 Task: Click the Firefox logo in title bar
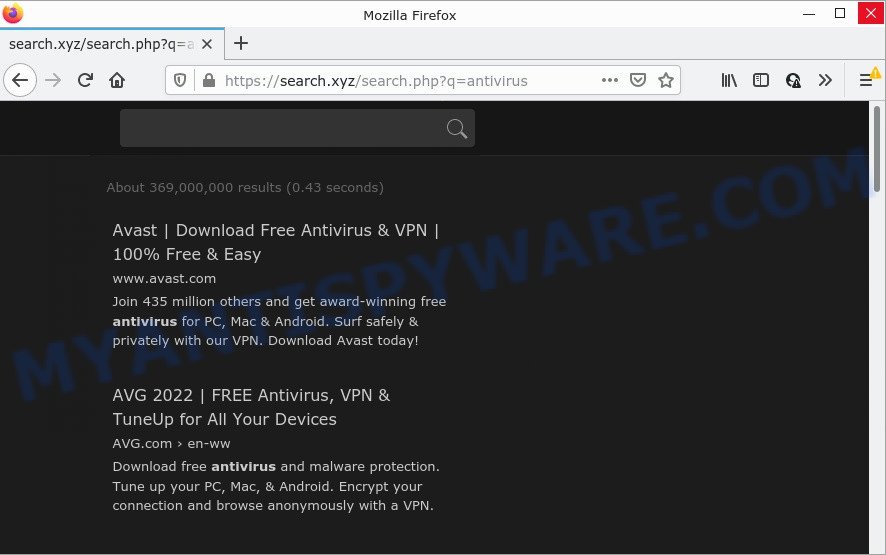pyautogui.click(x=12, y=13)
